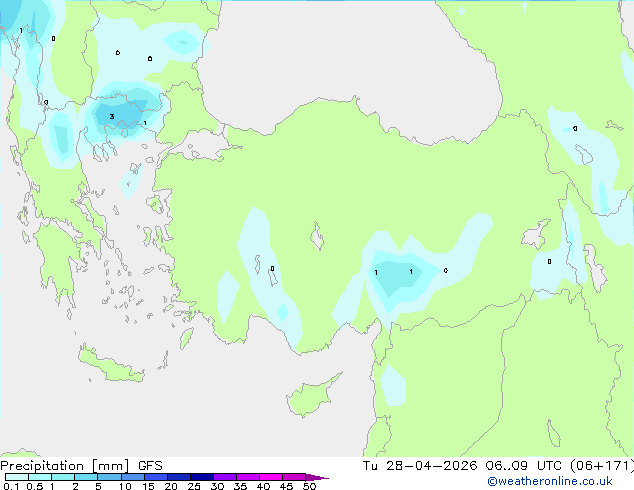Click the "35" legend scale label
634x490 pixels.
coord(240,486)
